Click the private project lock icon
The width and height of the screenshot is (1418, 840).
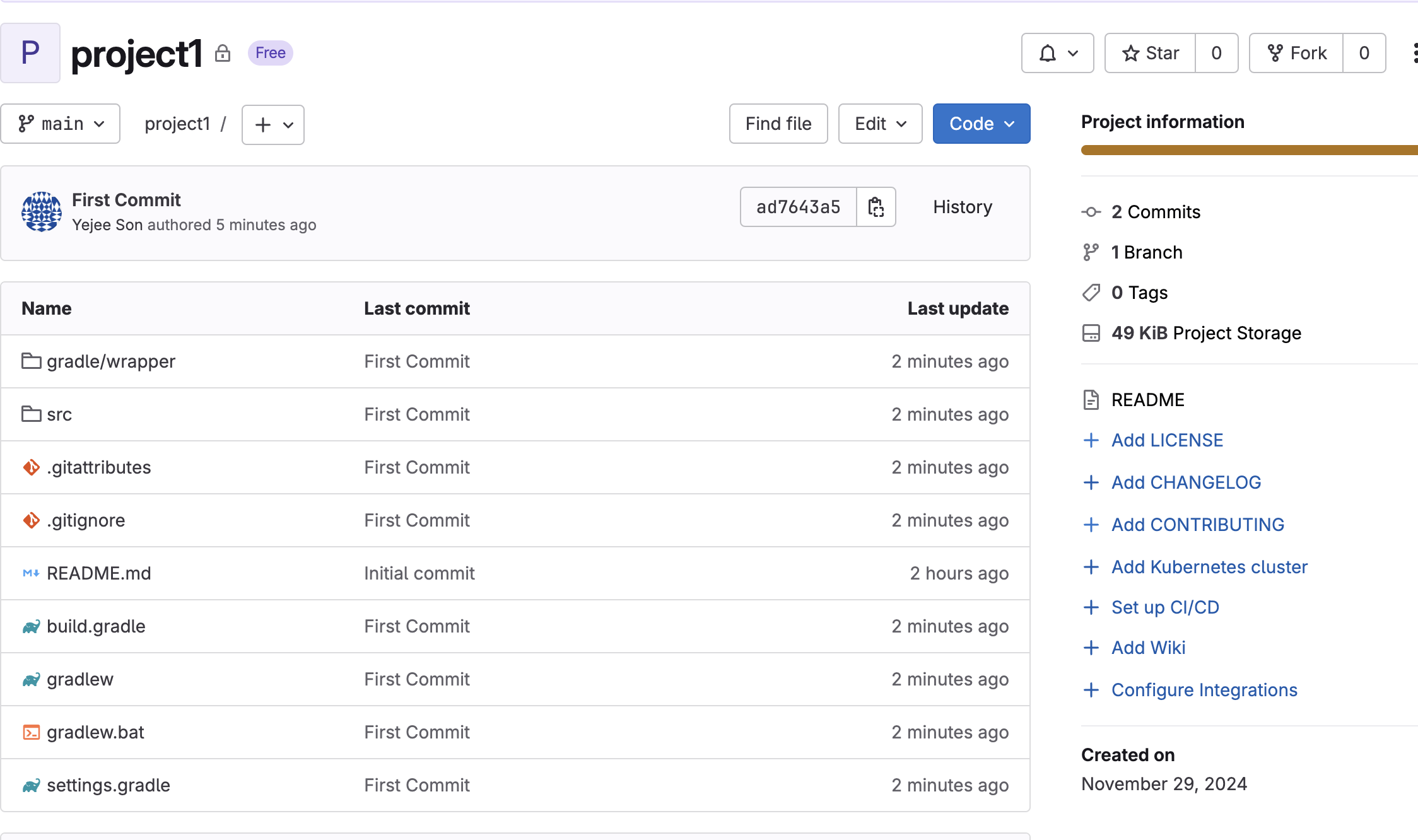222,53
